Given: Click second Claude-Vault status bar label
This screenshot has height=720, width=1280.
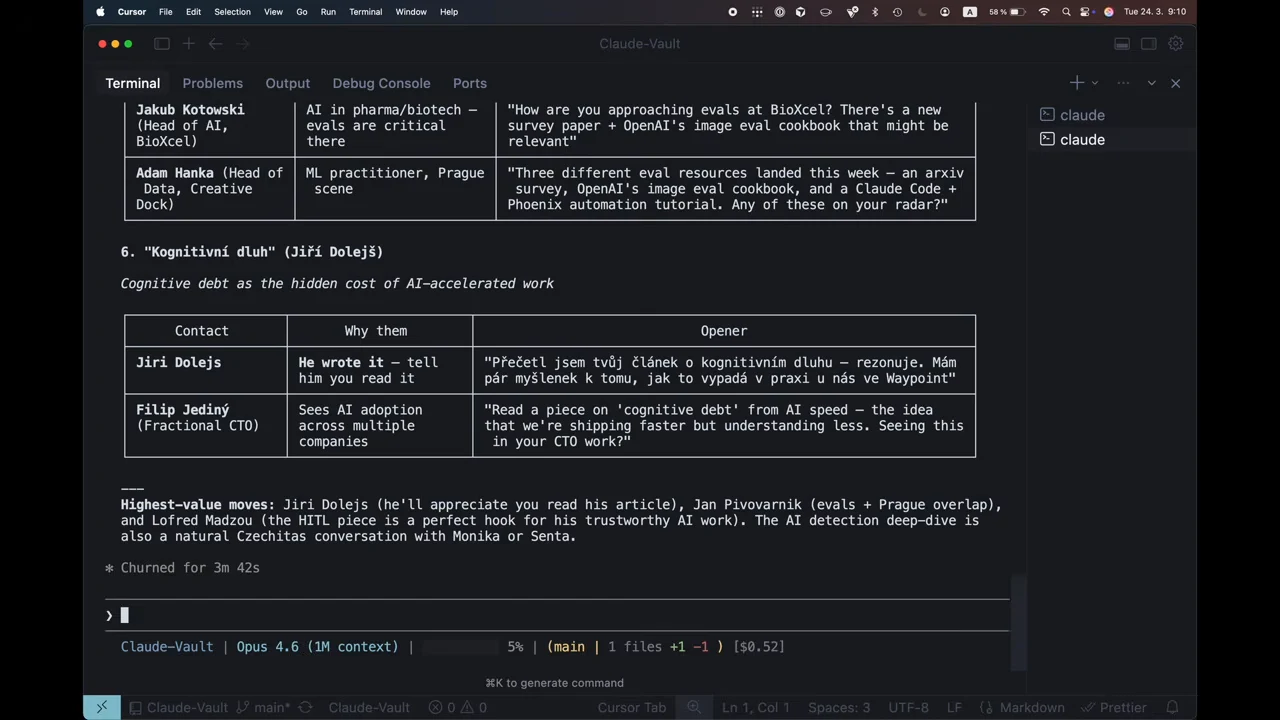Looking at the screenshot, I should tap(369, 707).
